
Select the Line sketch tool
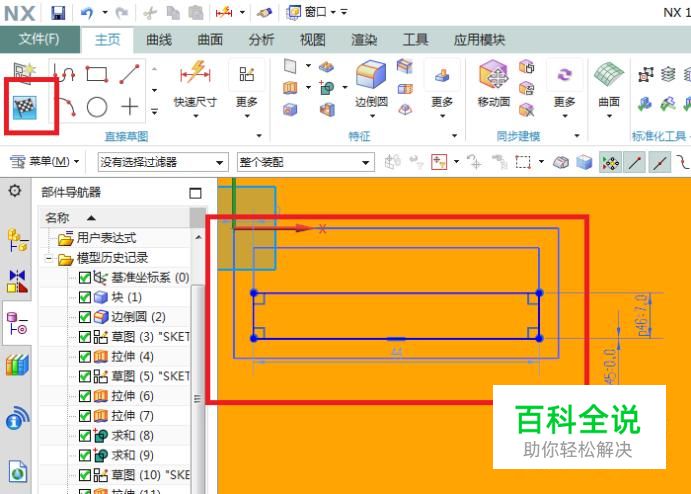tap(130, 73)
